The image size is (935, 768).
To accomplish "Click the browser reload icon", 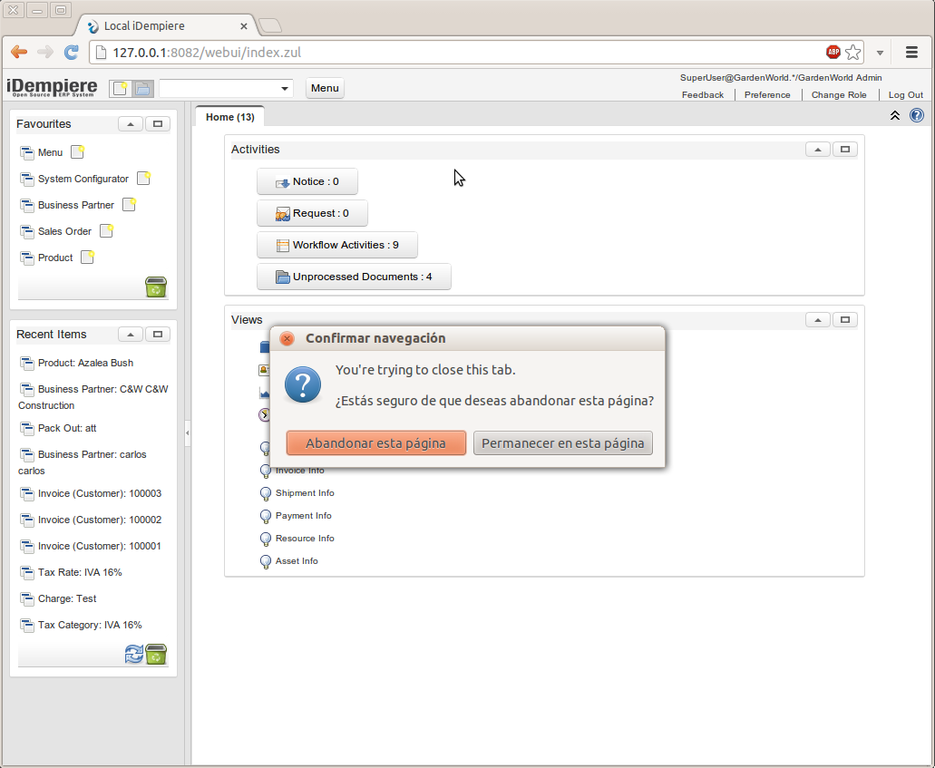I will point(71,52).
